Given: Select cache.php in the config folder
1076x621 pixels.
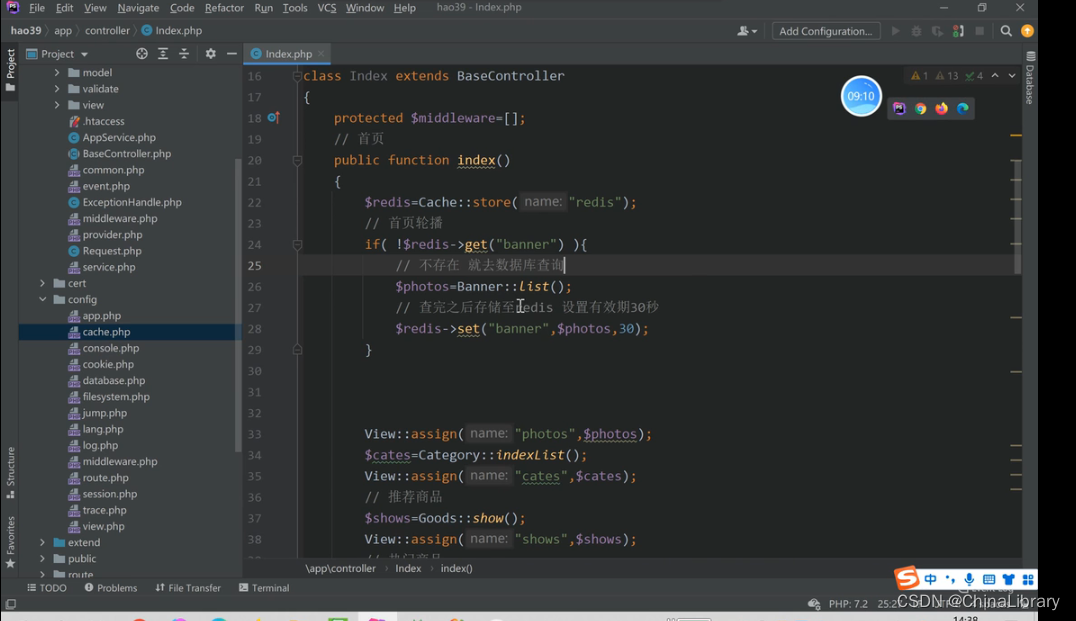Looking at the screenshot, I should [106, 331].
